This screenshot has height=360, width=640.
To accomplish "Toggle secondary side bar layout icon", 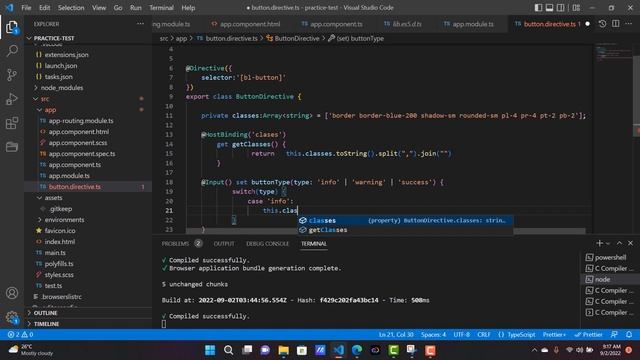I will pos(561,8).
